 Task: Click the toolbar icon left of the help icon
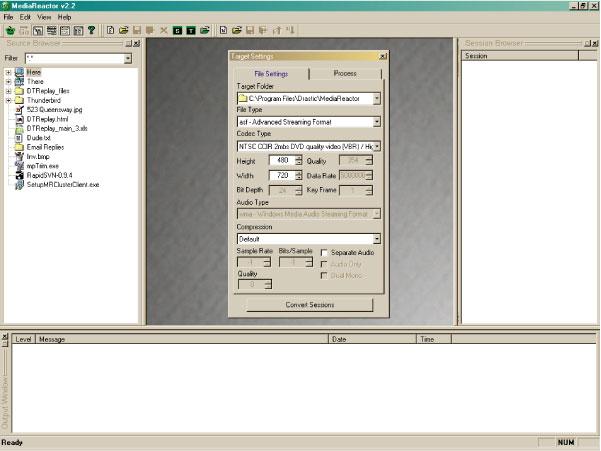point(78,30)
